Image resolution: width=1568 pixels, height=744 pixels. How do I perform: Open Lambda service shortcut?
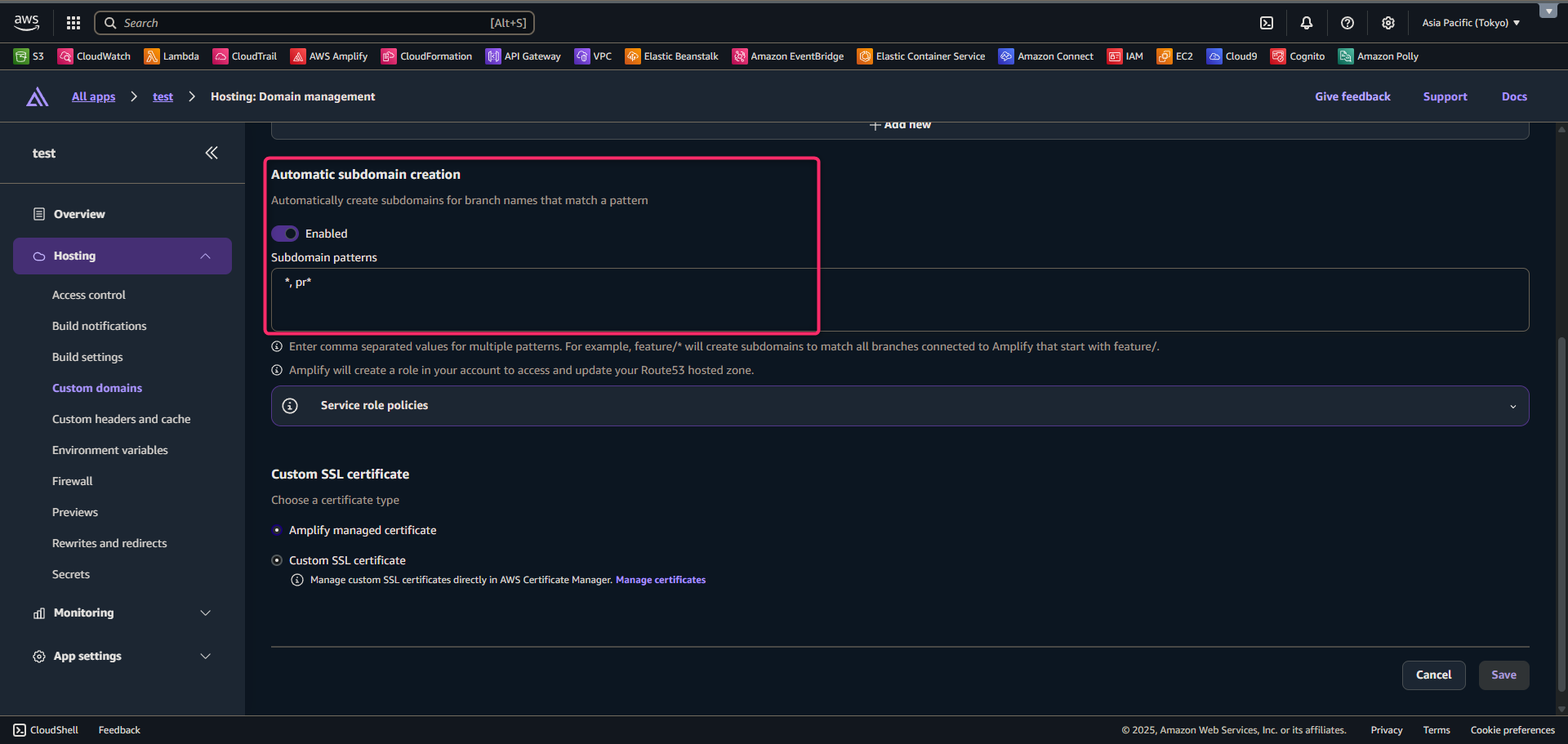click(x=171, y=56)
